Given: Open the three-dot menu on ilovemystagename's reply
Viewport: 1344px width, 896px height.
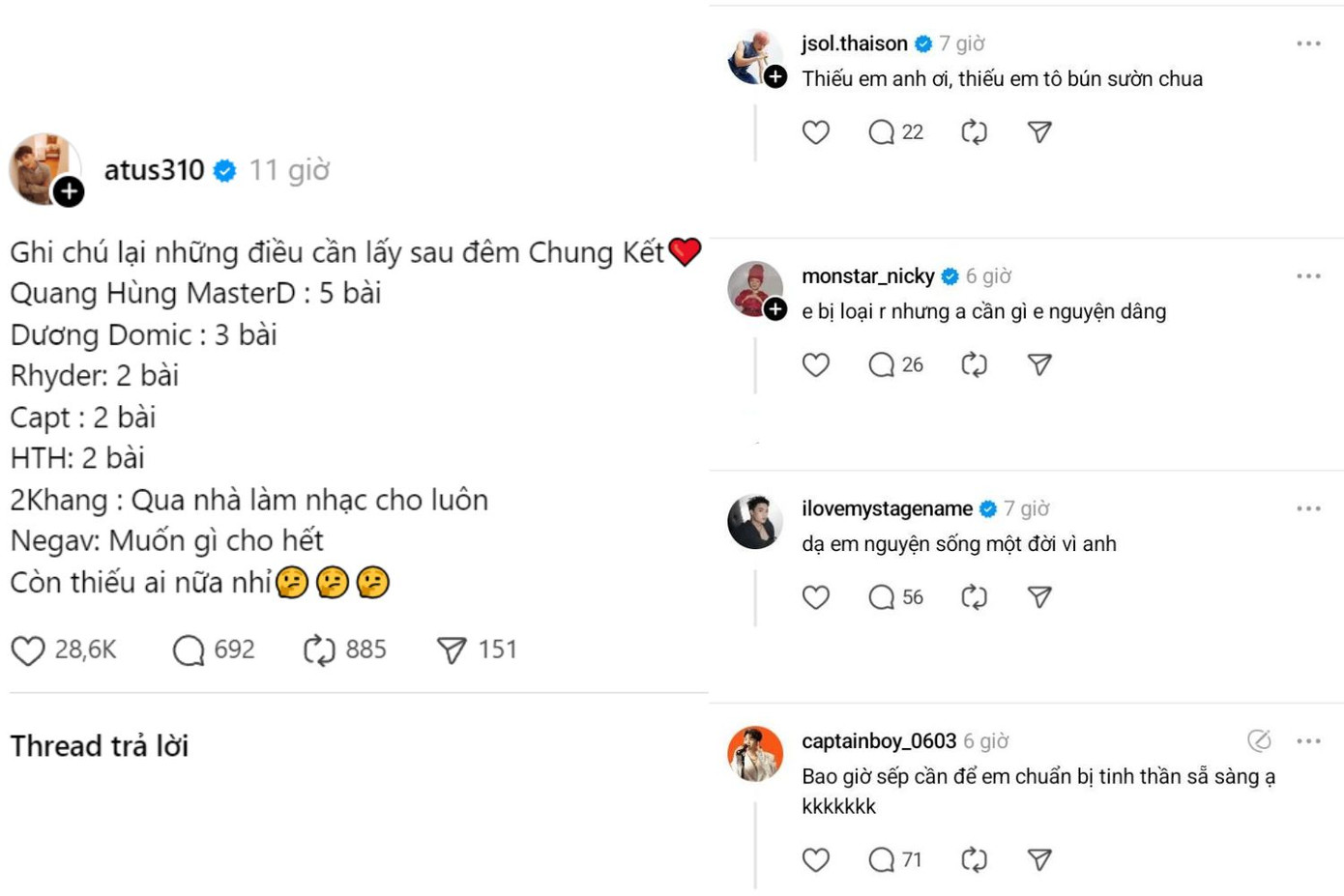Looking at the screenshot, I should 1310,507.
